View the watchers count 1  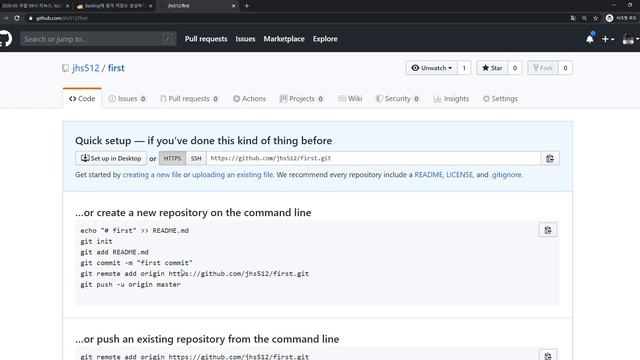[464, 68]
